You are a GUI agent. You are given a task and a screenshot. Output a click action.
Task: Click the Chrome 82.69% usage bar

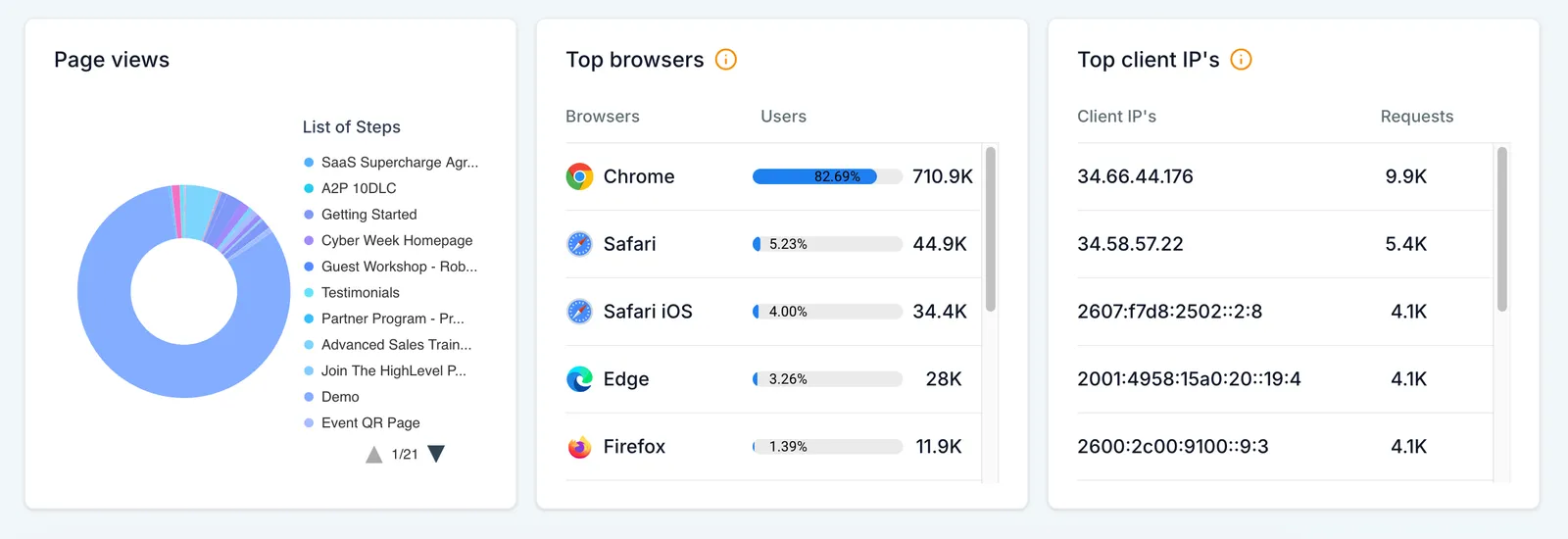tap(827, 176)
